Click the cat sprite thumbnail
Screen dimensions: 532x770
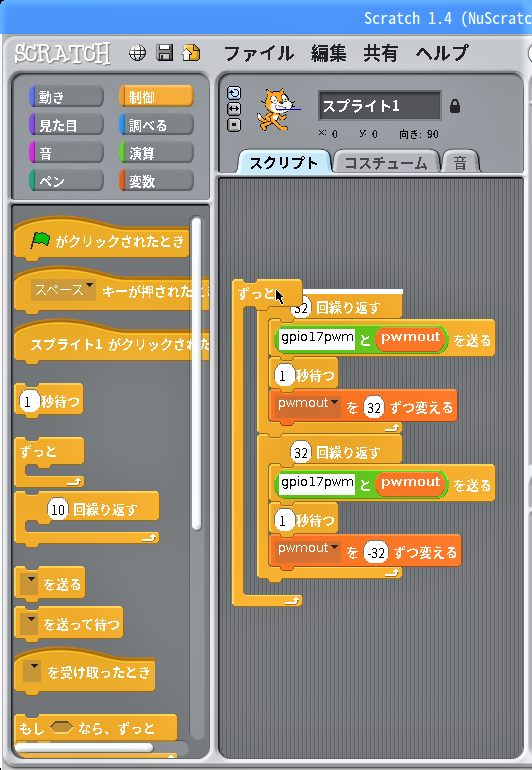277,109
